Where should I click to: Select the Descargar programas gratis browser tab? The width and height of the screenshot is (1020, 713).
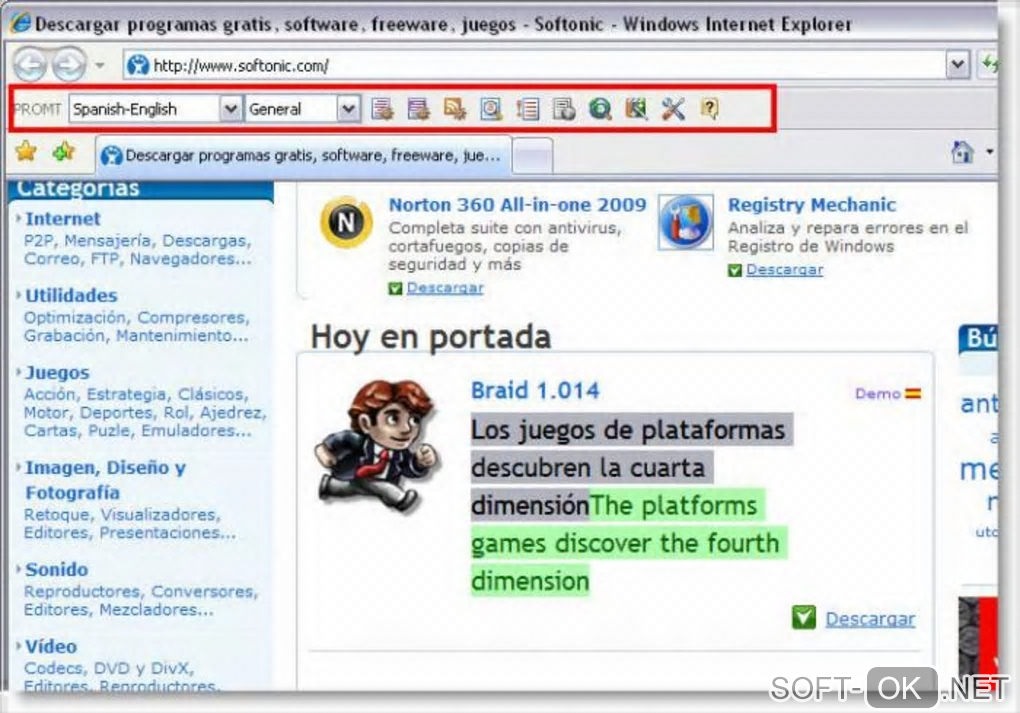pyautogui.click(x=304, y=155)
